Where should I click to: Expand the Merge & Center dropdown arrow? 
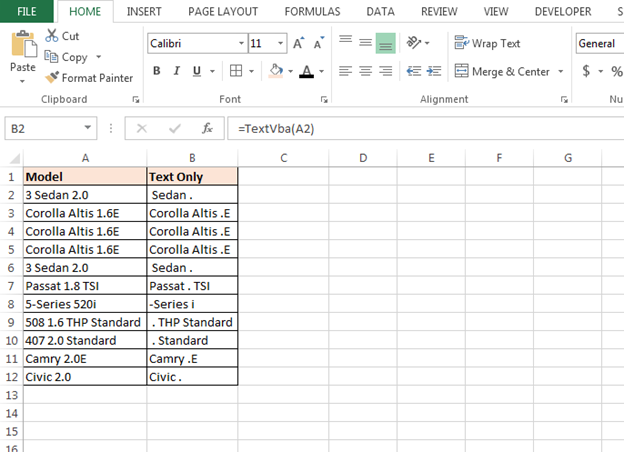(561, 71)
